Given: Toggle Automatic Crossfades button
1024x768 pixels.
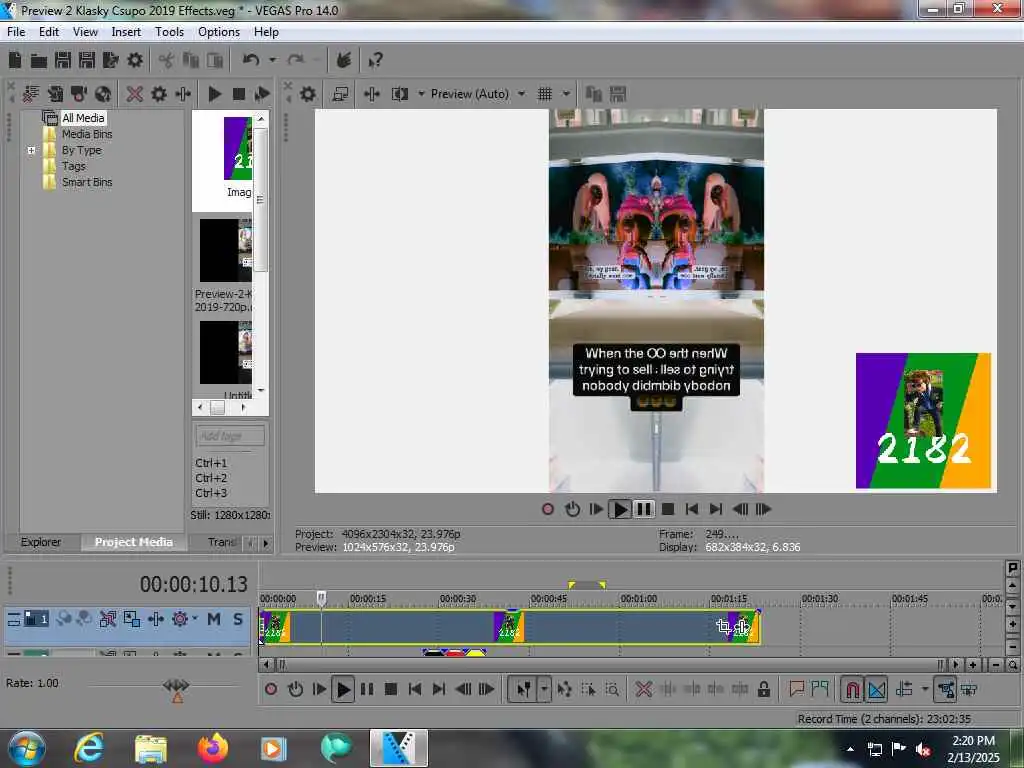Looking at the screenshot, I should coord(876,689).
